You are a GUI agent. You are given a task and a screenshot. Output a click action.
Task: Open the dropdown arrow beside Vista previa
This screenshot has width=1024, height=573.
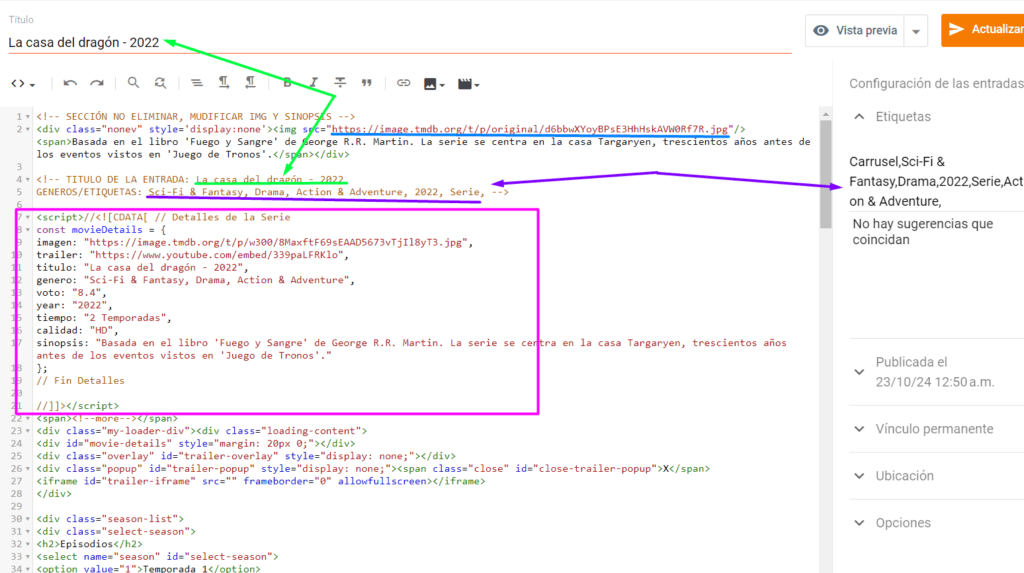916,31
